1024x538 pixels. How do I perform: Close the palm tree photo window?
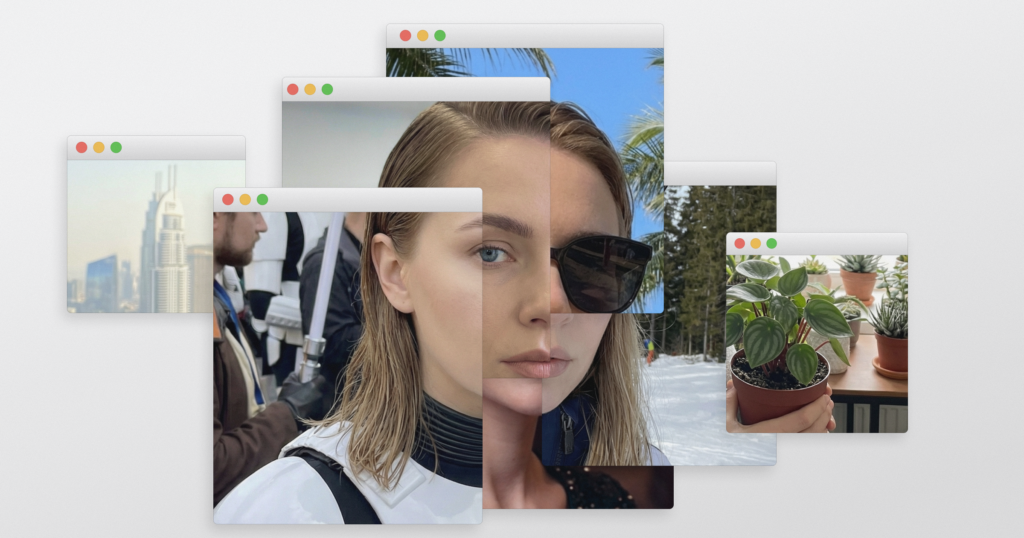(405, 35)
